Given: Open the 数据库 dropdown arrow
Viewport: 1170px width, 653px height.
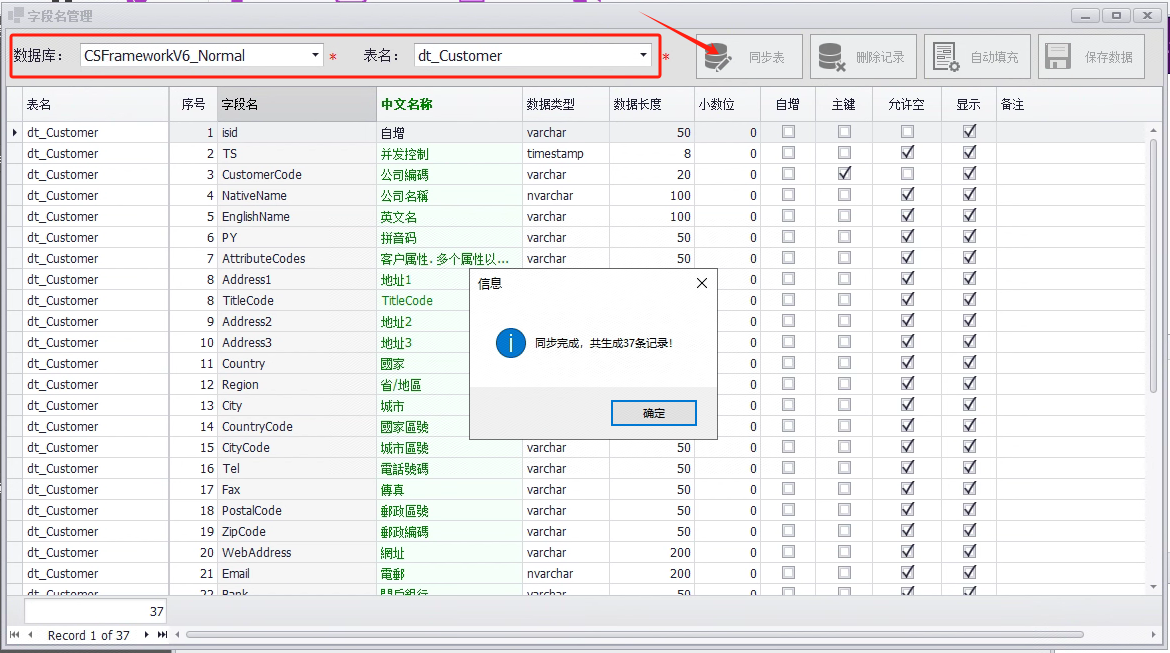Looking at the screenshot, I should (x=315, y=55).
